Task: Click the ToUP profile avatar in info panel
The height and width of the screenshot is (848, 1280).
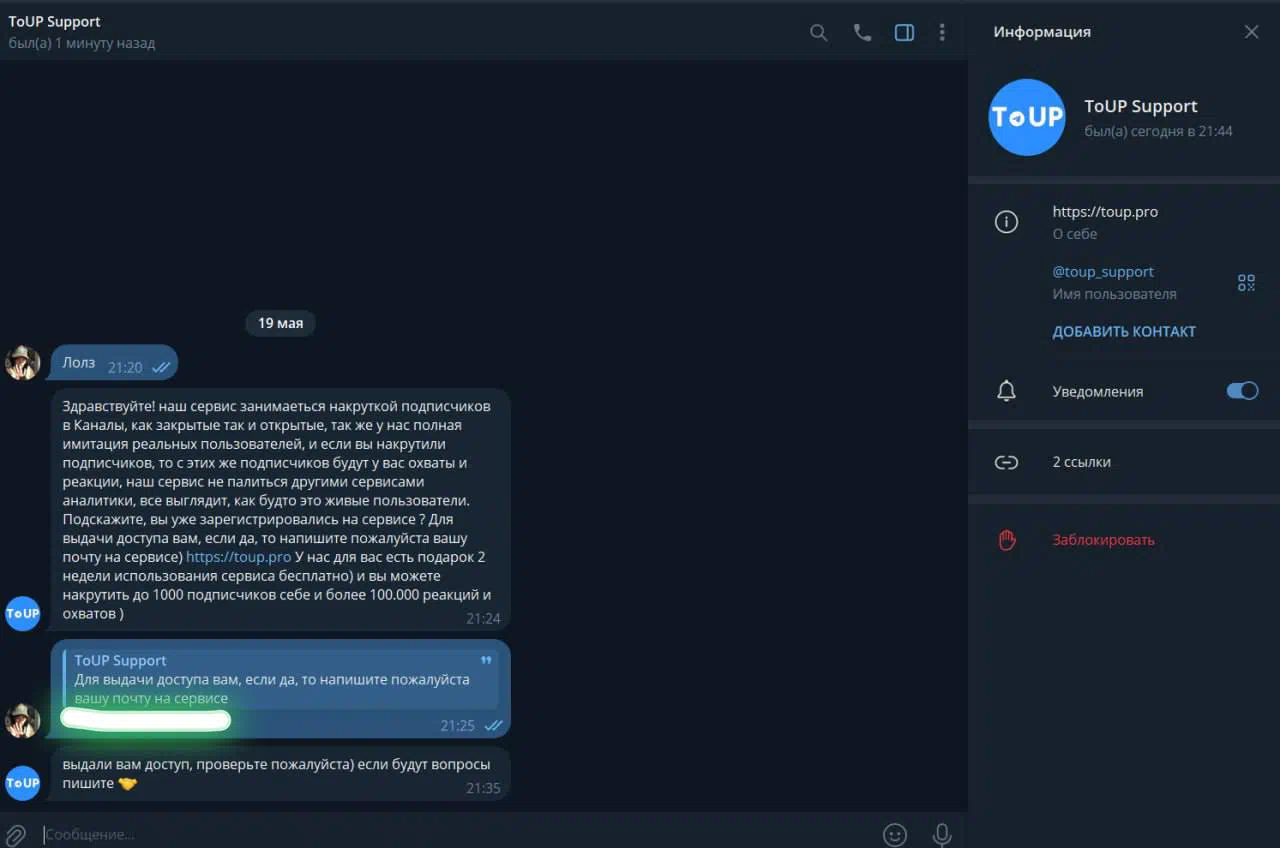Action: point(1027,117)
